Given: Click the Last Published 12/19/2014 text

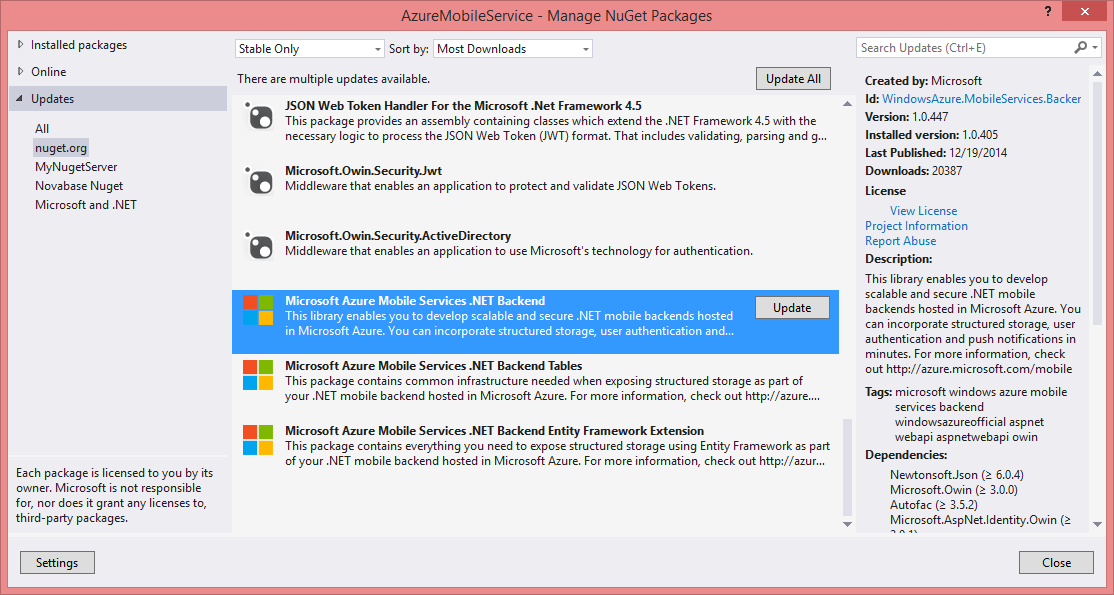Looking at the screenshot, I should tap(936, 153).
